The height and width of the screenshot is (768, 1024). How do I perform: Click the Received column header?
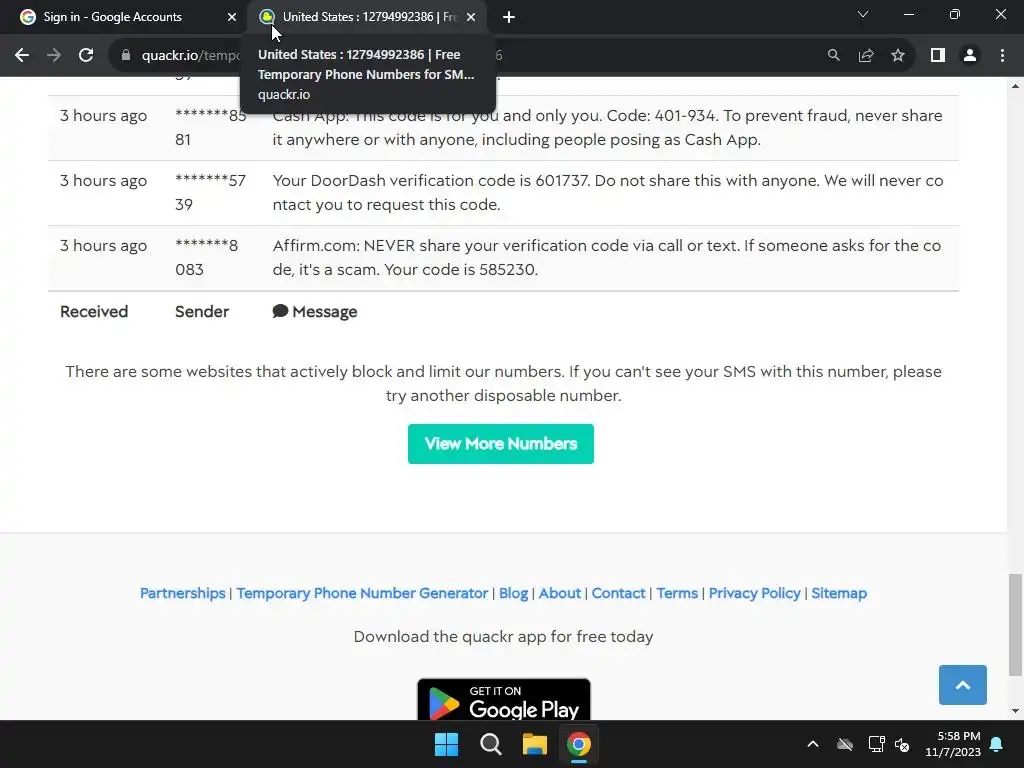(94, 312)
